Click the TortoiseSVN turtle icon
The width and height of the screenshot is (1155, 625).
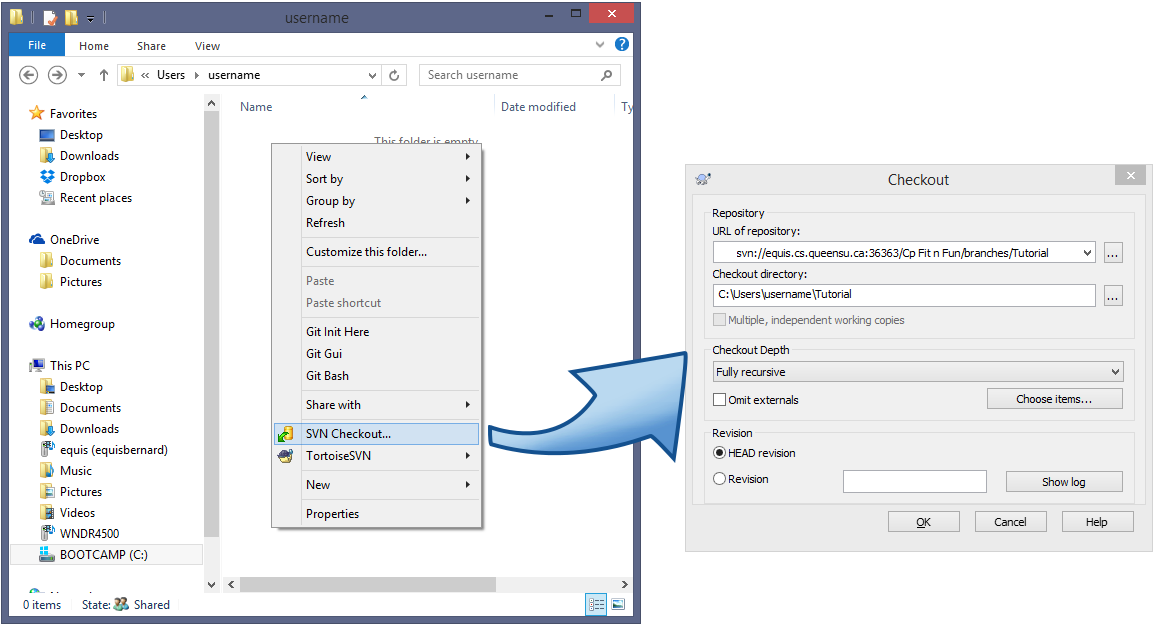click(287, 456)
